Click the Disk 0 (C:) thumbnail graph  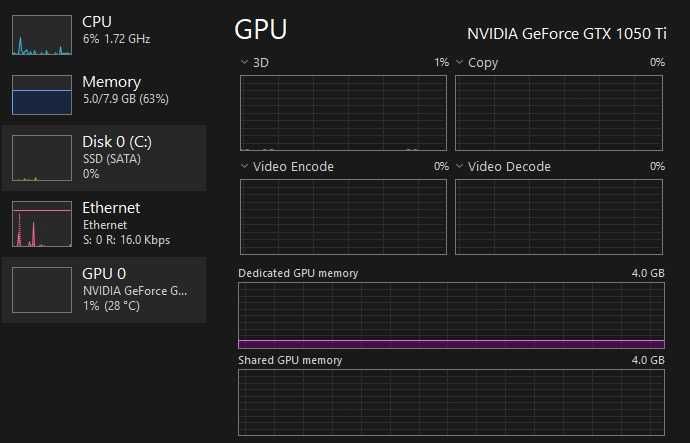coord(42,159)
